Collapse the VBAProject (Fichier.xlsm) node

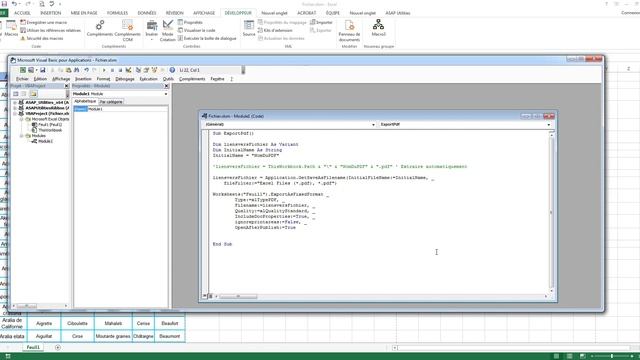[15, 113]
